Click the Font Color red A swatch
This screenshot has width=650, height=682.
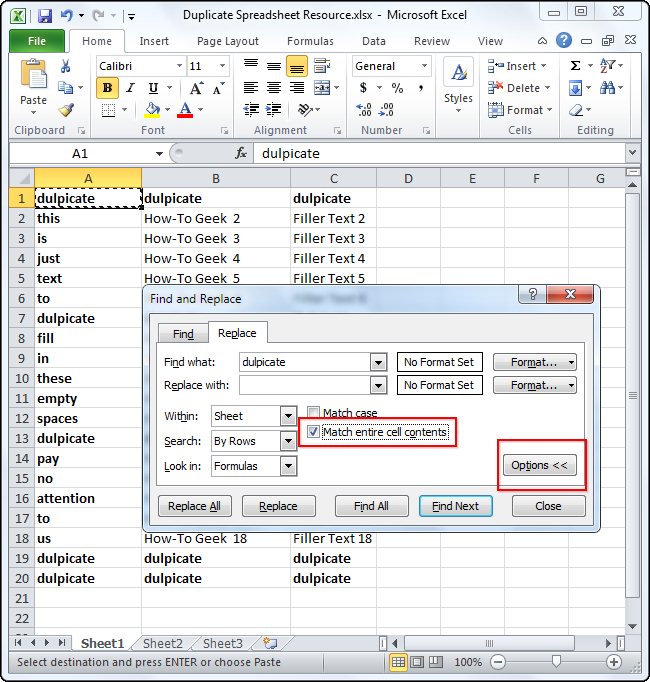185,110
